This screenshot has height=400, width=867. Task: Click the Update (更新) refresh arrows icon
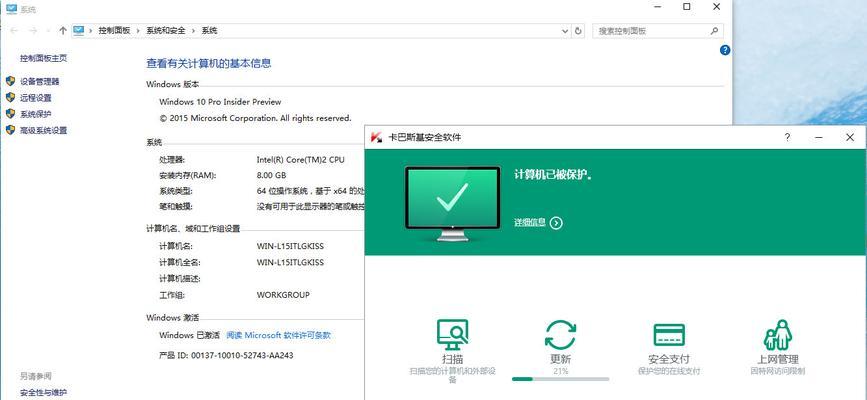click(x=560, y=334)
